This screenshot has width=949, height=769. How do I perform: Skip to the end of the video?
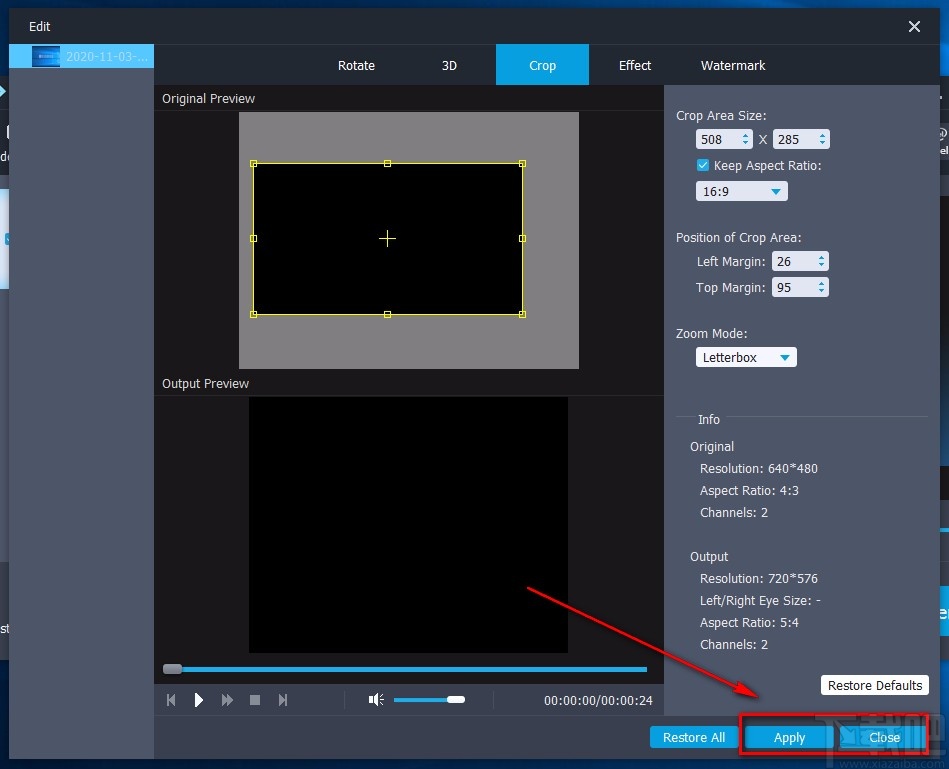click(x=283, y=699)
